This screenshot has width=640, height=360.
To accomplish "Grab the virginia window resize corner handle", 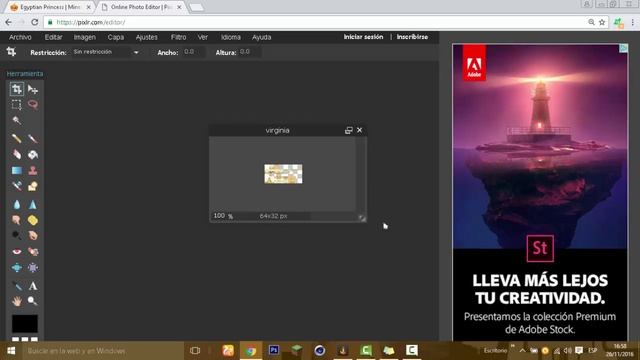I will click(x=362, y=218).
